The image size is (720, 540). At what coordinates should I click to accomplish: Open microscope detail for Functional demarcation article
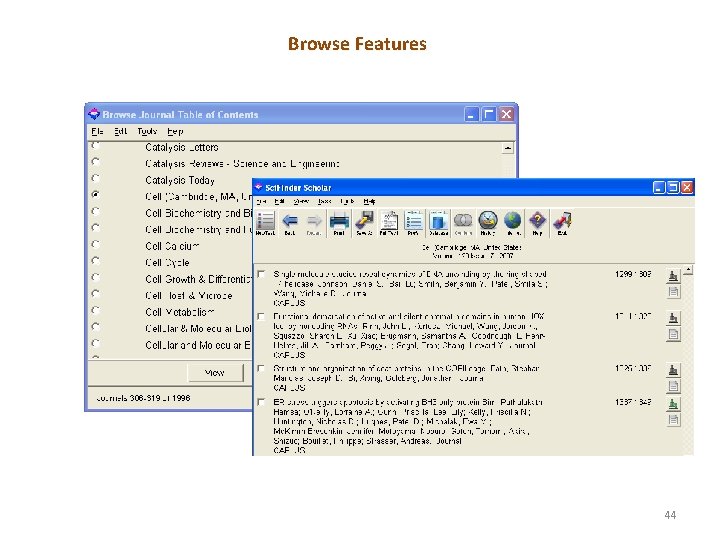click(x=673, y=318)
